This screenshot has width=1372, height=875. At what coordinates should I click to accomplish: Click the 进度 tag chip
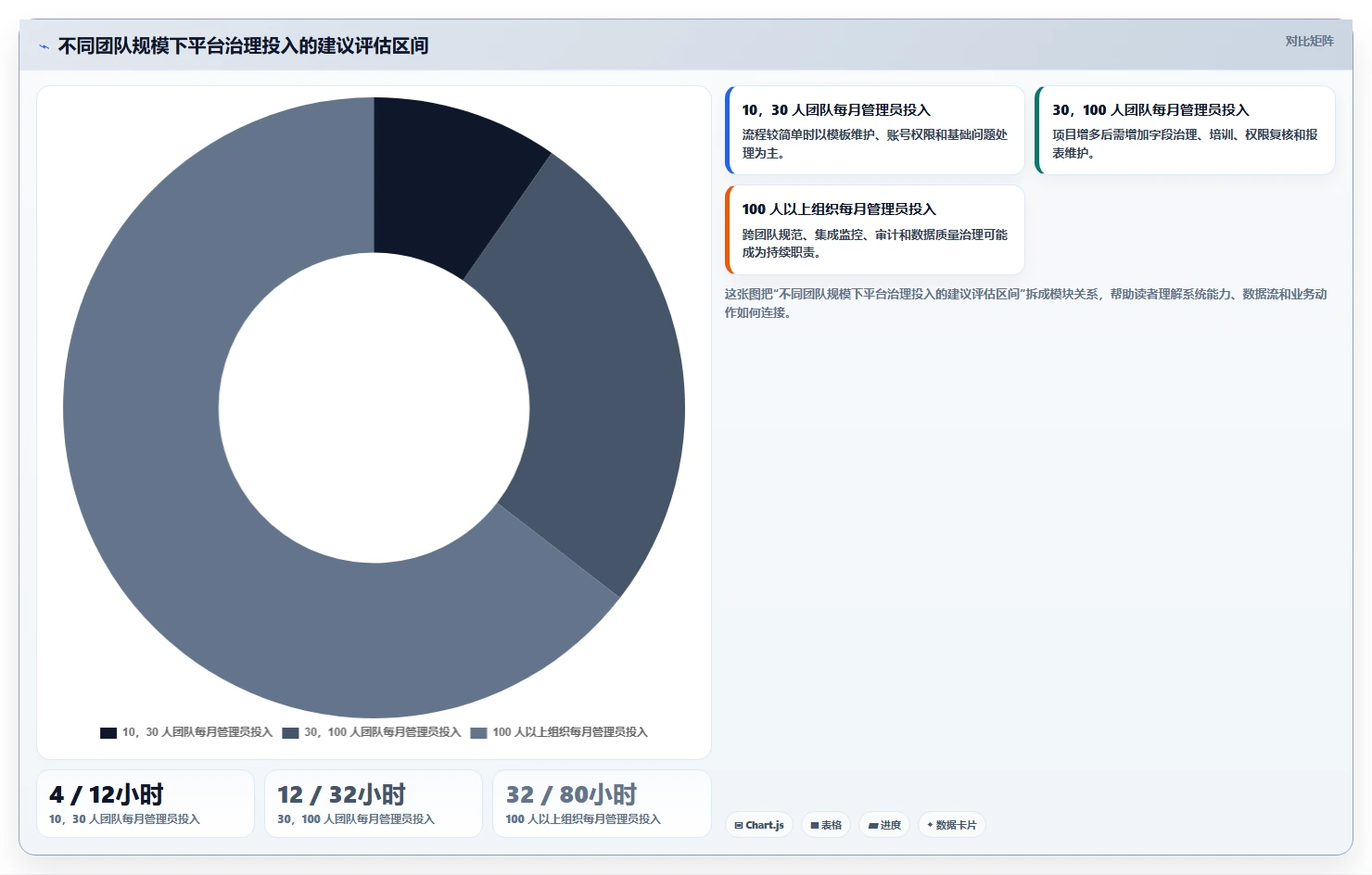coord(884,825)
